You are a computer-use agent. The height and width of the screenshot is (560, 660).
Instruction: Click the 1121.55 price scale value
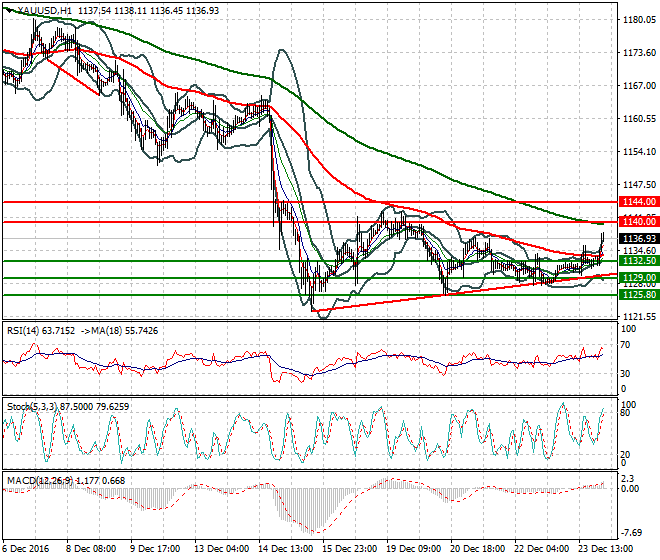click(x=639, y=317)
